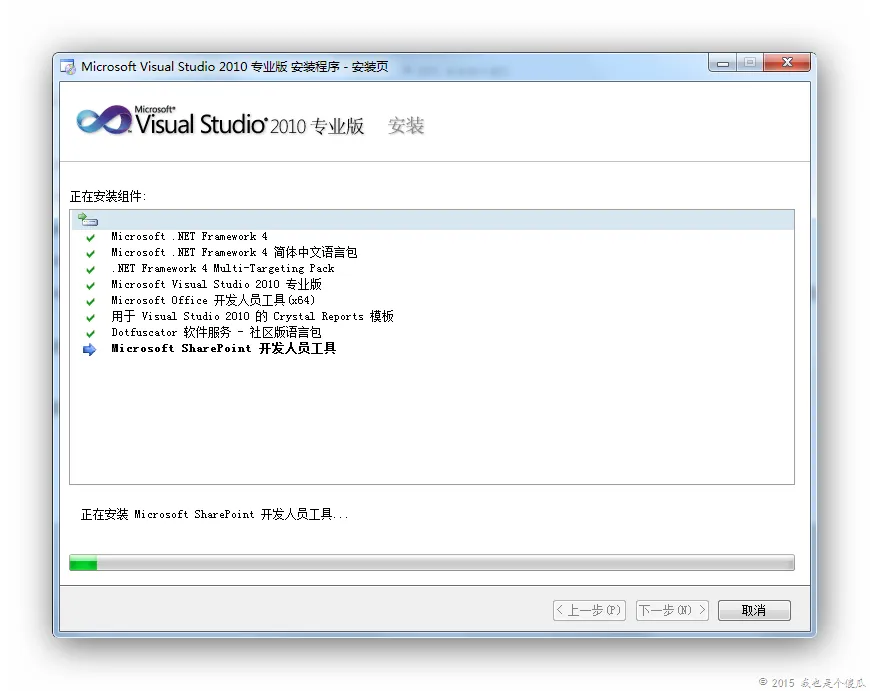Click the maximize button in title bar
870x691 pixels.
[x=750, y=63]
